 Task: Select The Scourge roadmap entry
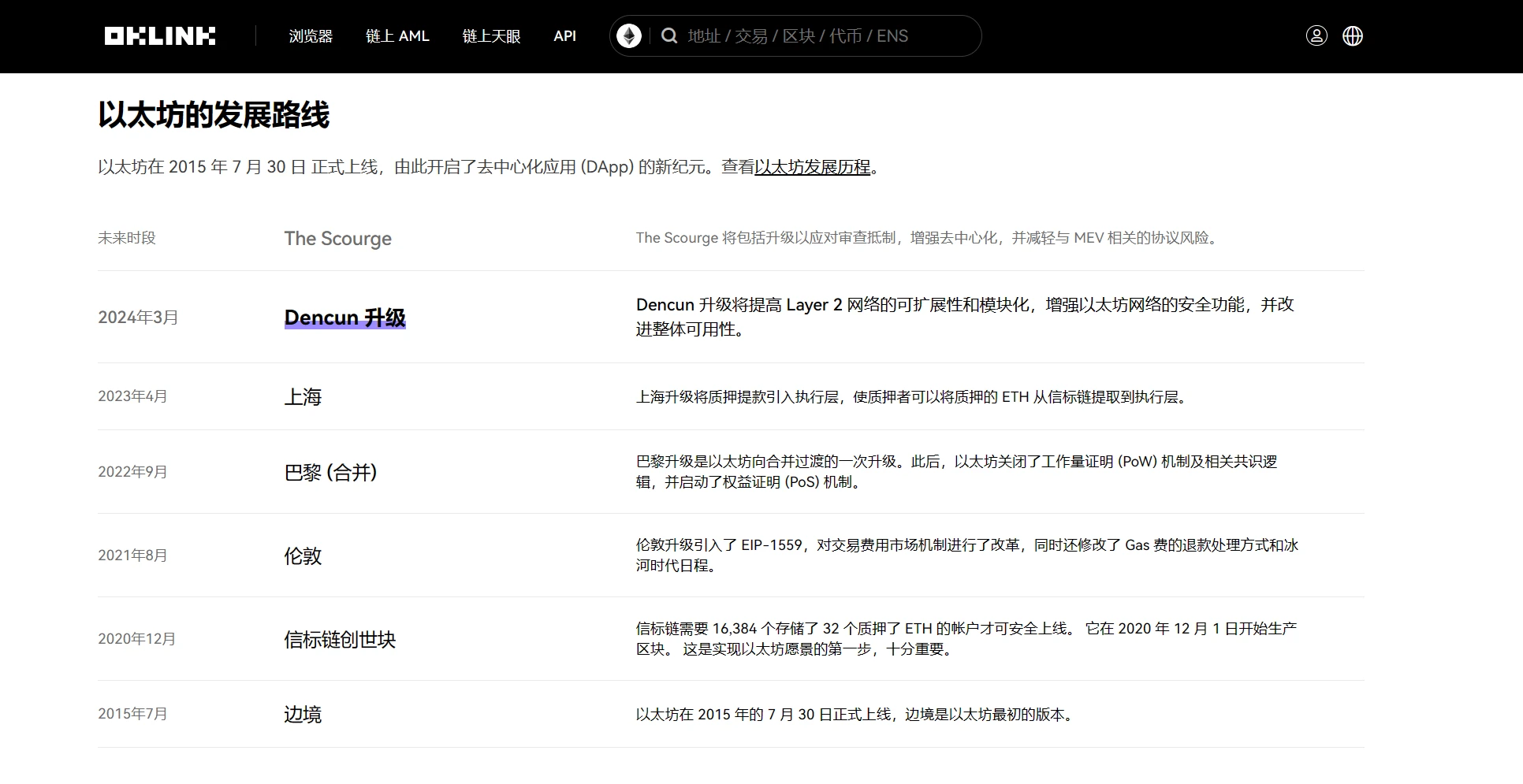tap(337, 238)
